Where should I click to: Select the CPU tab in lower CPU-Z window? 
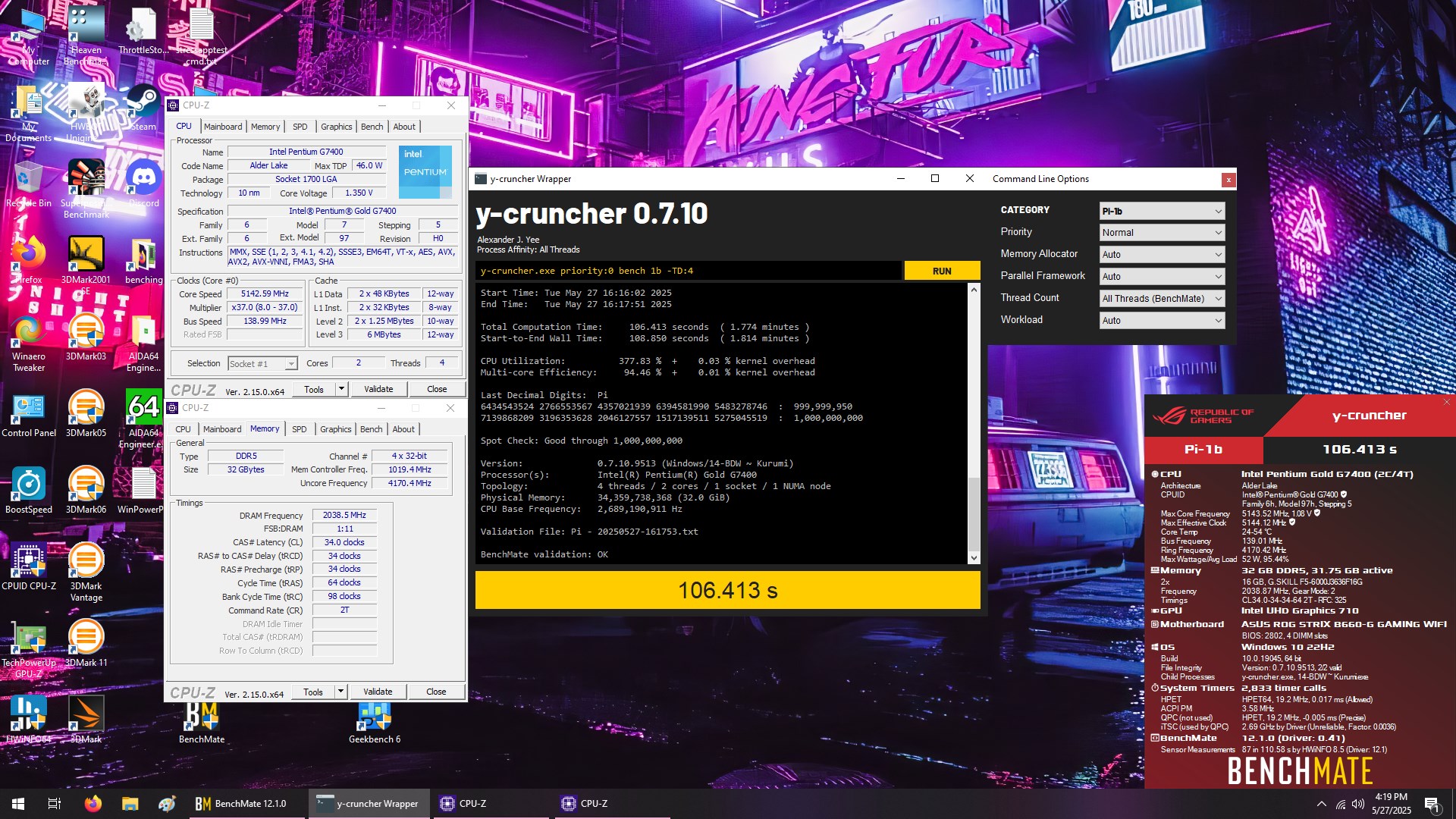184,429
